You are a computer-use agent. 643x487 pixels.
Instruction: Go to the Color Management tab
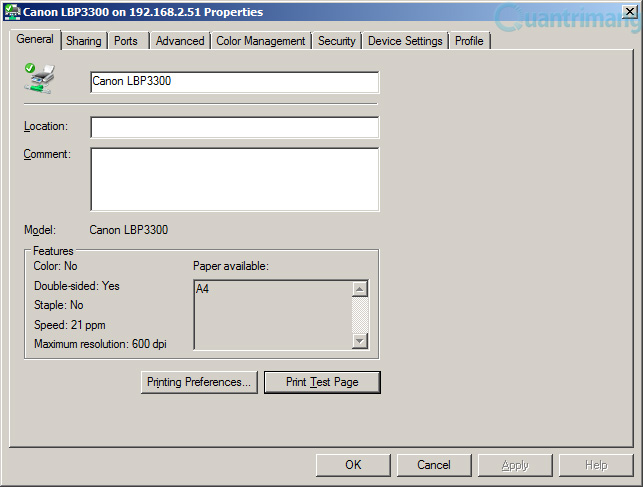coord(261,41)
